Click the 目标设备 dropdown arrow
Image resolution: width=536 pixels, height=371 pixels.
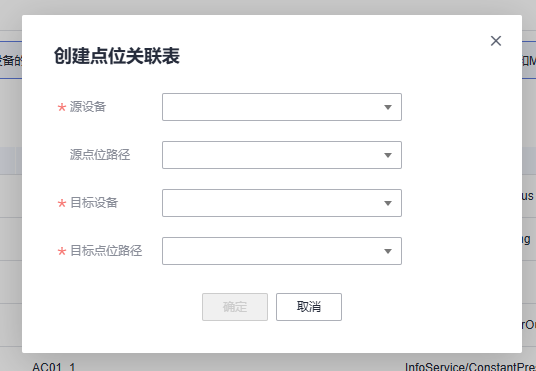pos(388,203)
